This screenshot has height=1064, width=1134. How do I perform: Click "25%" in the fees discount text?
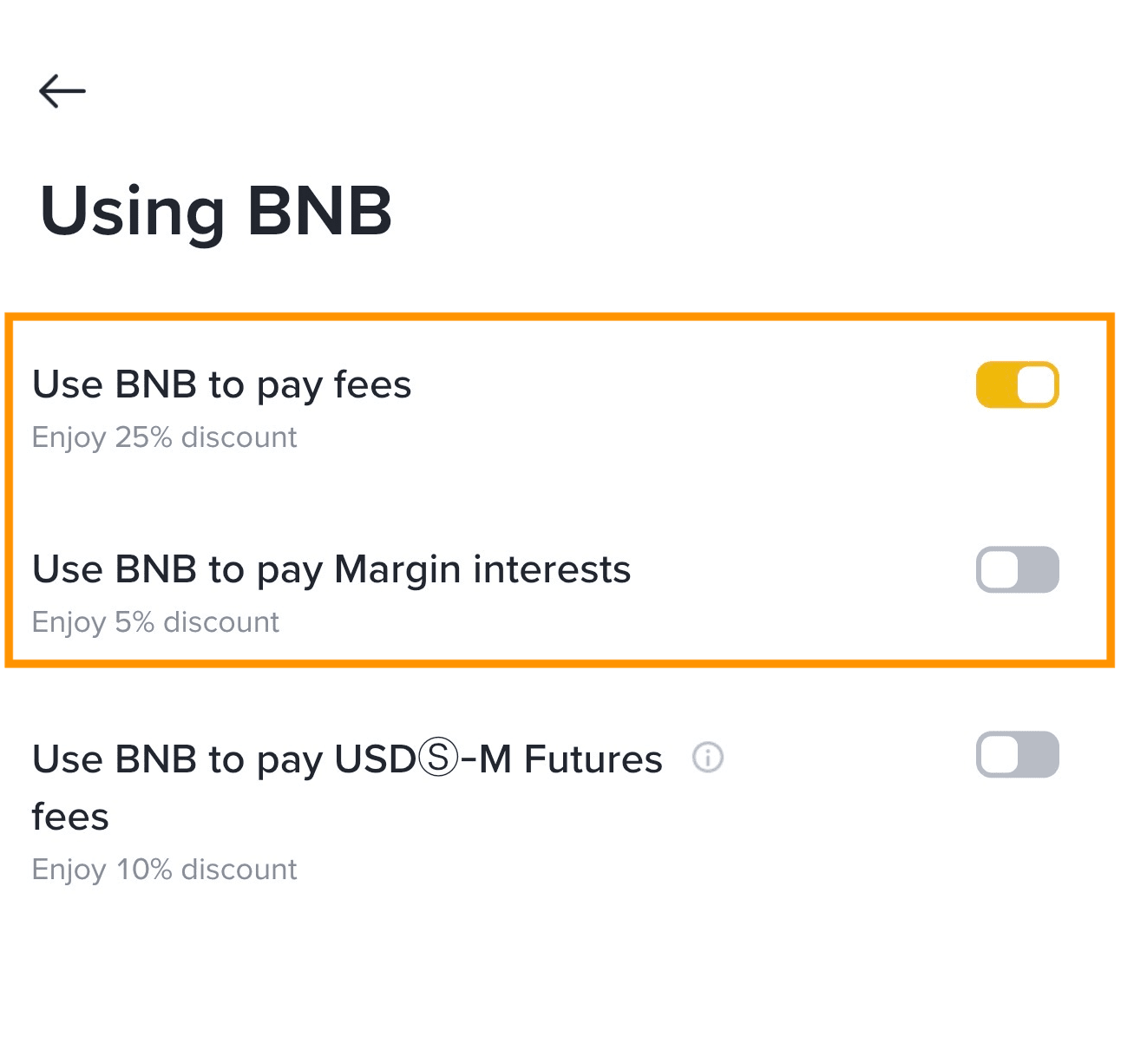(144, 437)
